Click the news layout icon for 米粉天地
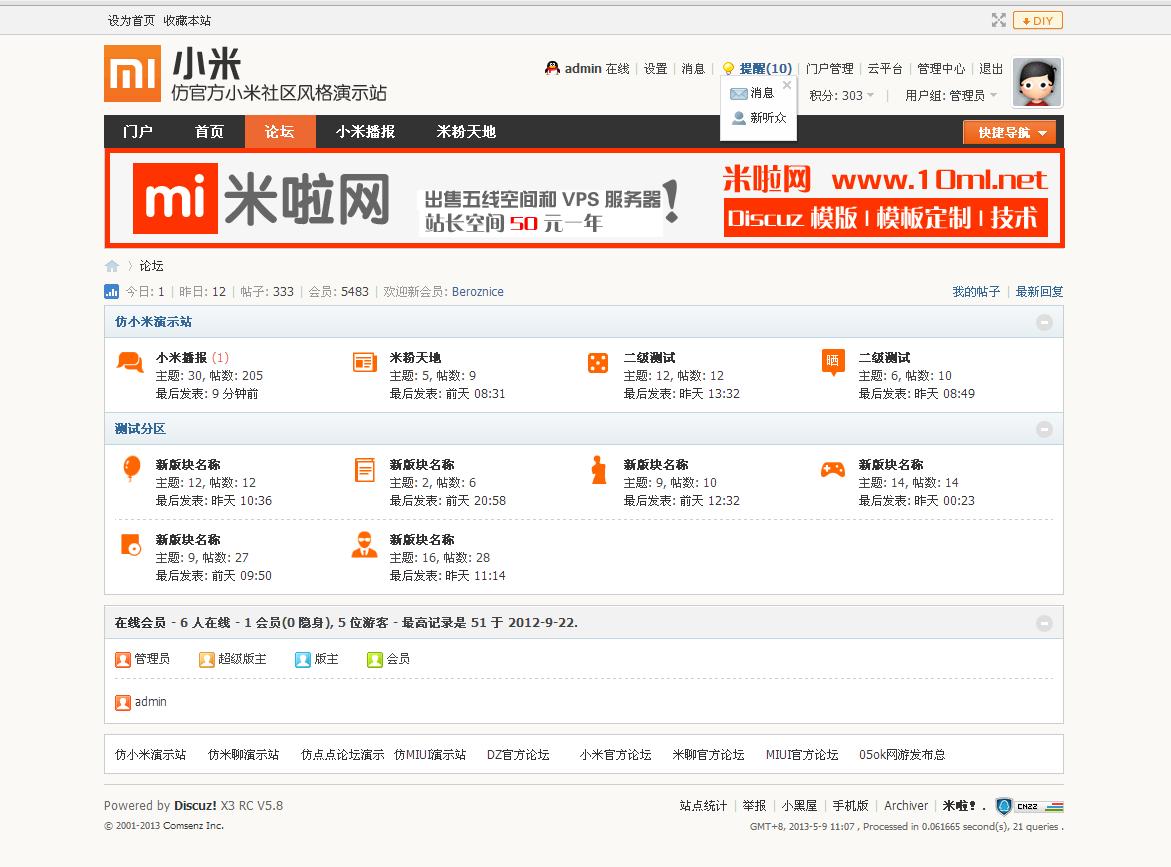 point(364,362)
